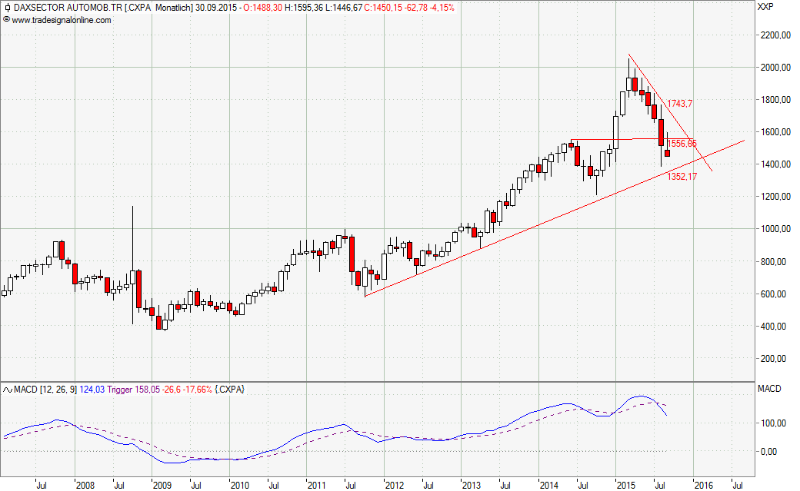Click the round icon before www.tradesignalonline.com

pyautogui.click(x=6, y=18)
